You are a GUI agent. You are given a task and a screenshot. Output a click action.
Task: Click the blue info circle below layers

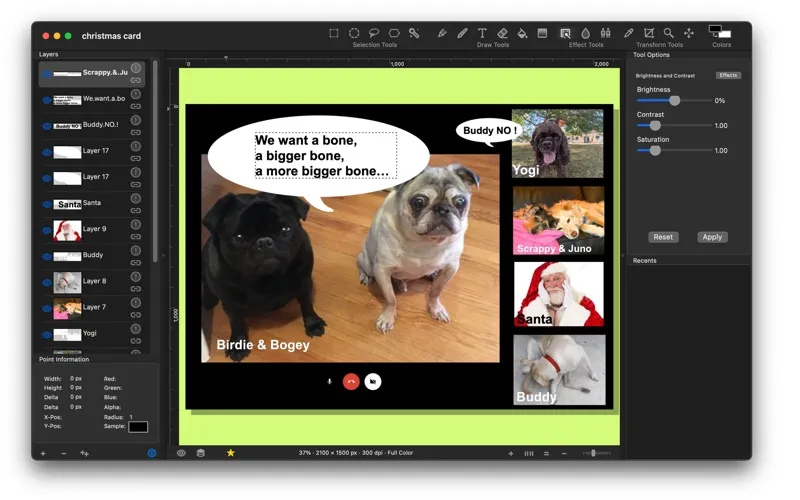152,453
